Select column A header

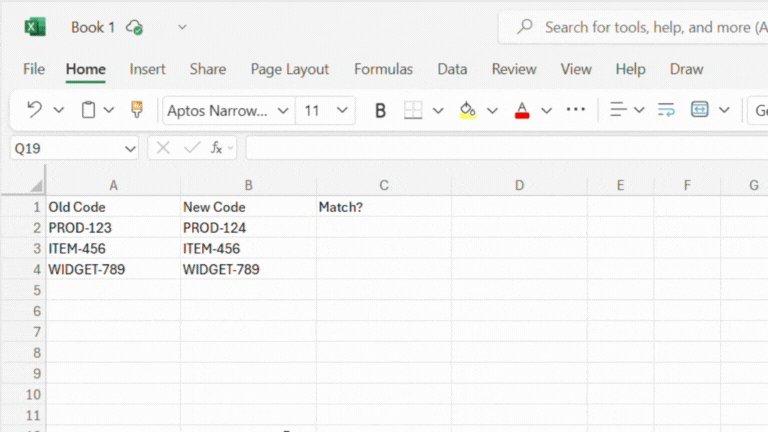tap(113, 185)
